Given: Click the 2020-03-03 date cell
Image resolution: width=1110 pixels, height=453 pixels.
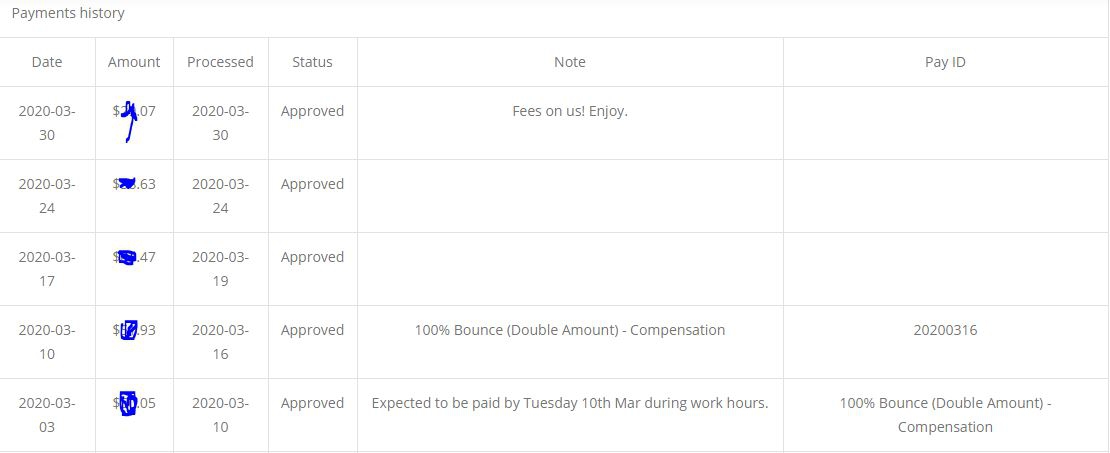Looking at the screenshot, I should [x=47, y=415].
